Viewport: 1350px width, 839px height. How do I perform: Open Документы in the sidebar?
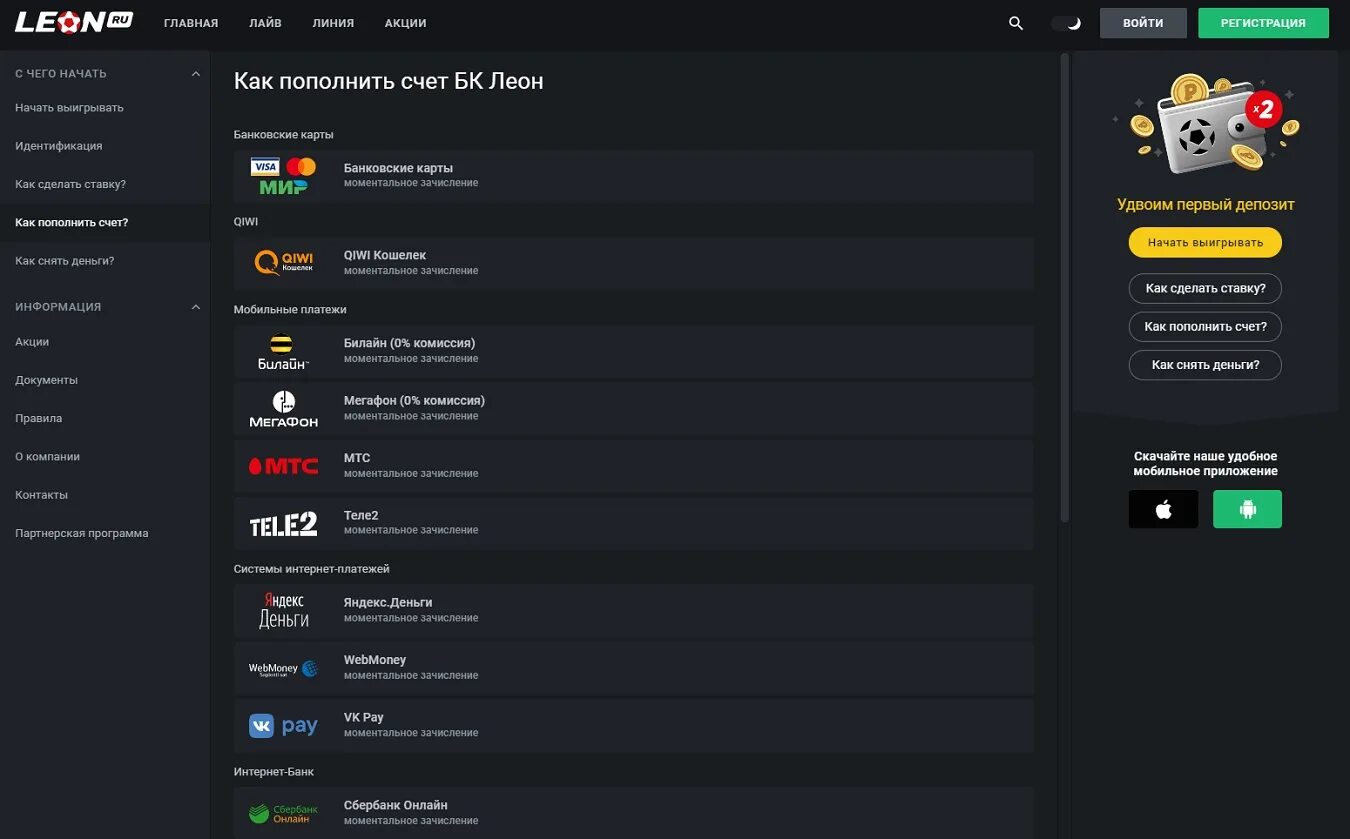click(46, 380)
